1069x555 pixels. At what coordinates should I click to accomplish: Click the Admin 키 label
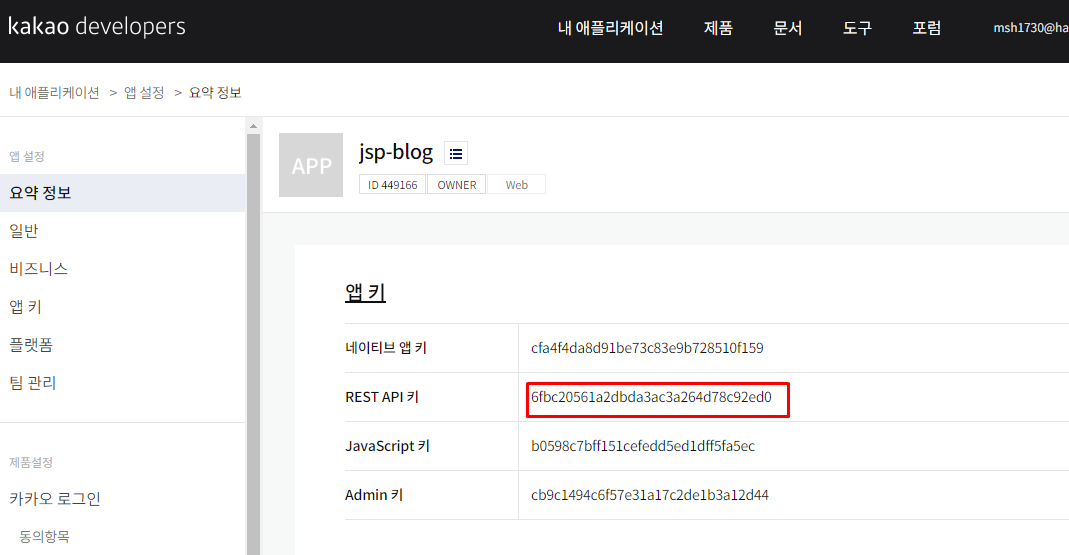(374, 495)
